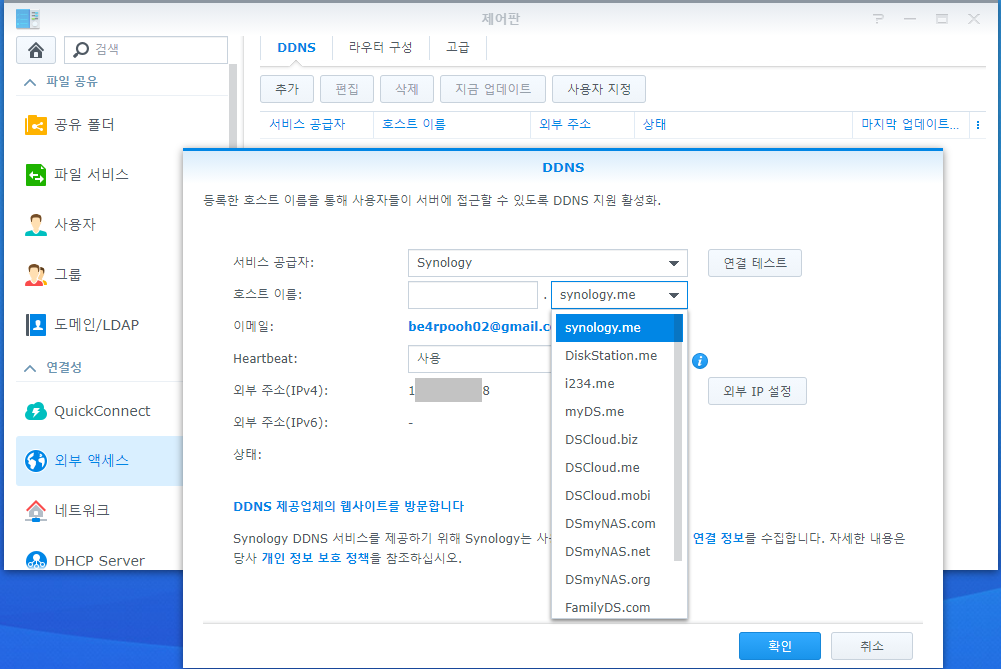Click the 외부 IP 설정 button
1002x669 pixels.
[757, 391]
